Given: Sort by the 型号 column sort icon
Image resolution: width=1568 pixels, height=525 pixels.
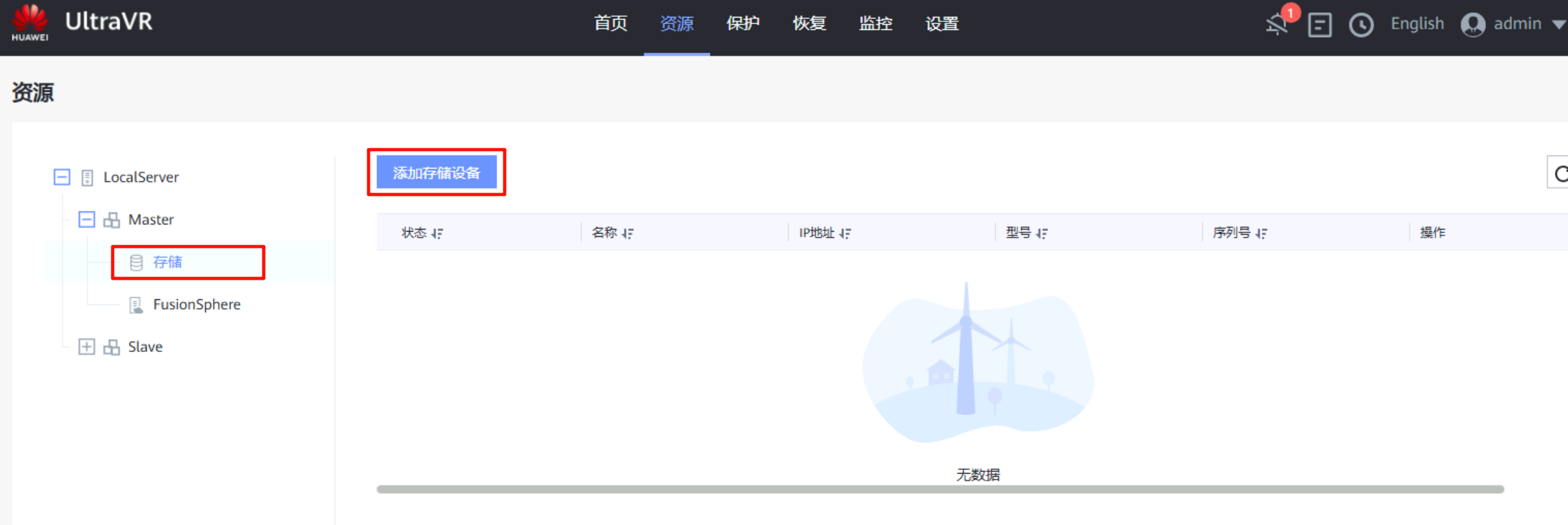Looking at the screenshot, I should pyautogui.click(x=1042, y=233).
